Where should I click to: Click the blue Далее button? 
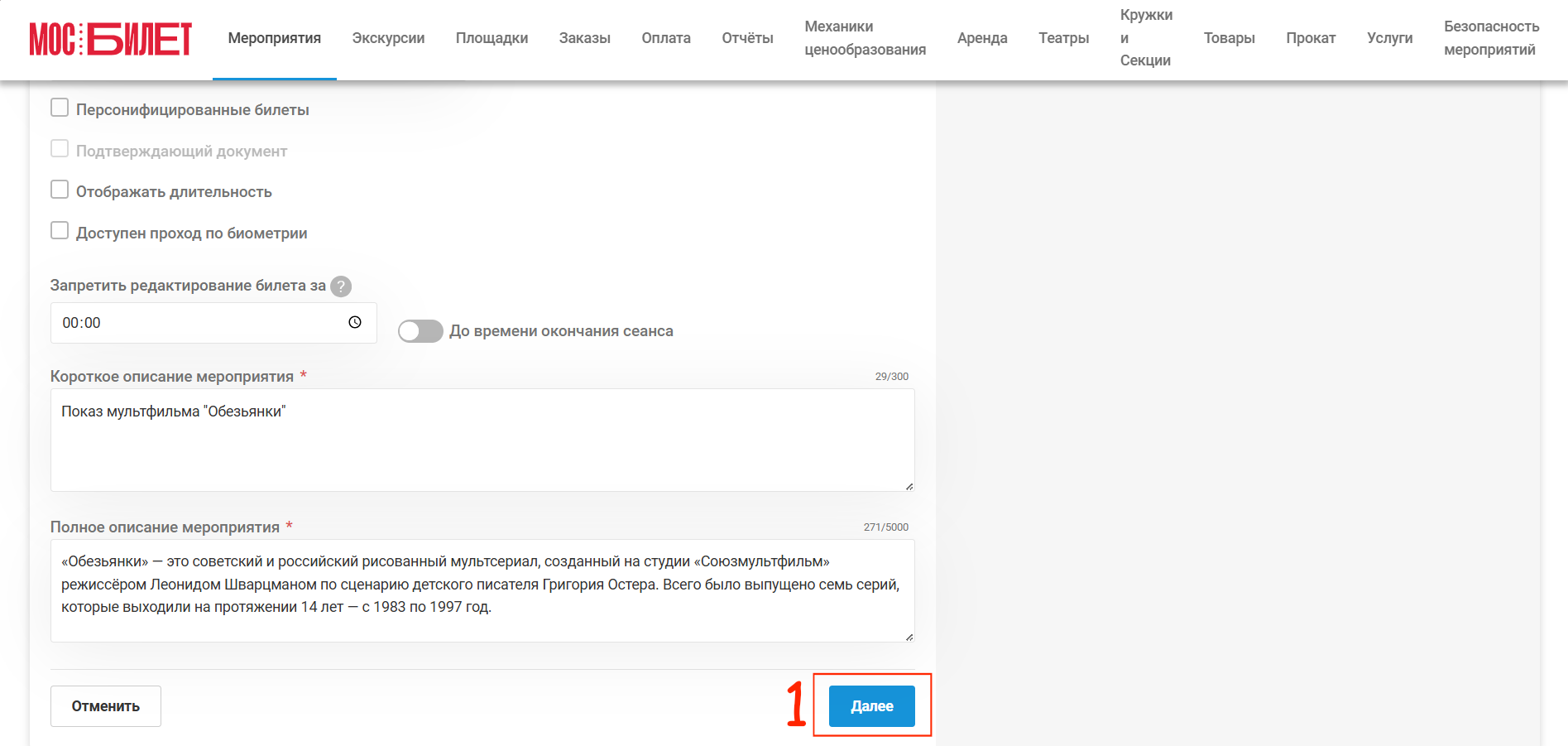[x=872, y=706]
